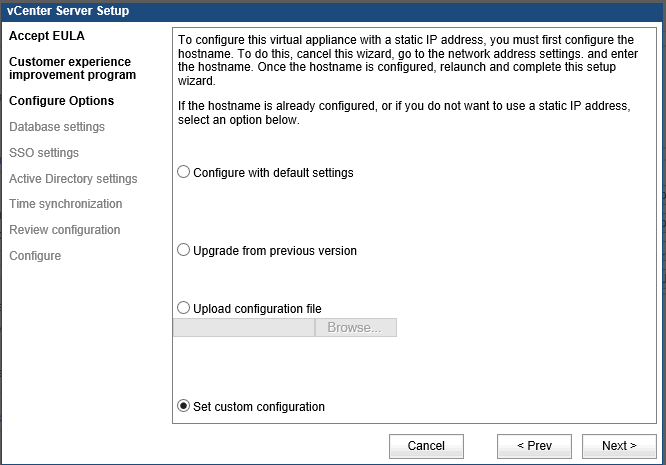
Task: Select Set custom configuration radio button
Action: [x=183, y=406]
